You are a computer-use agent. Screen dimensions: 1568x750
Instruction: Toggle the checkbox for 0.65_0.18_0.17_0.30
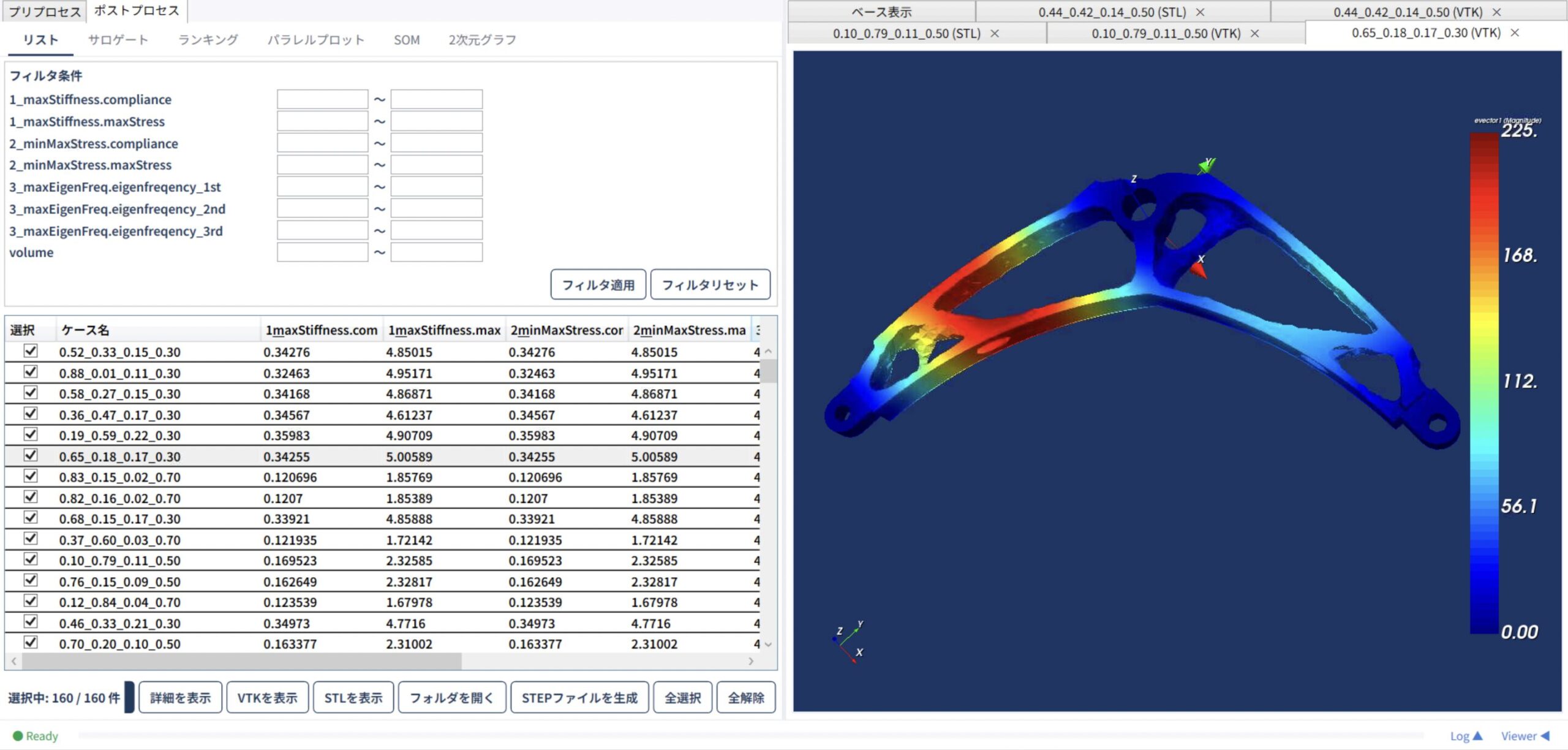coord(30,455)
